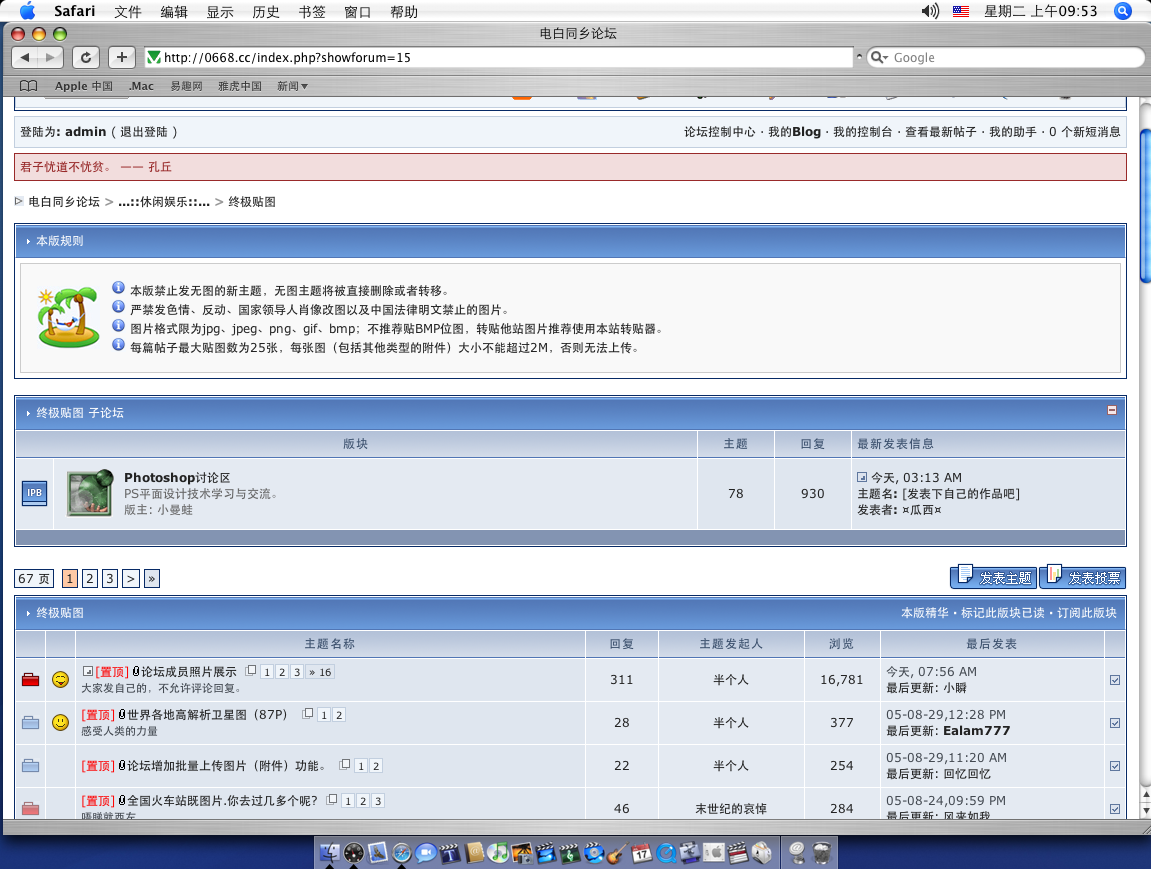Toggle checkbox for 世界各地高解析卫星图 topic row
The width and height of the screenshot is (1151, 869).
tap(1115, 723)
